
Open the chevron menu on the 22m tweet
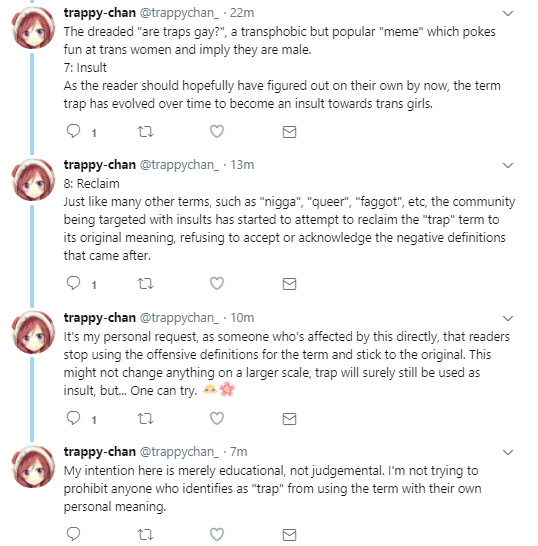click(x=508, y=14)
